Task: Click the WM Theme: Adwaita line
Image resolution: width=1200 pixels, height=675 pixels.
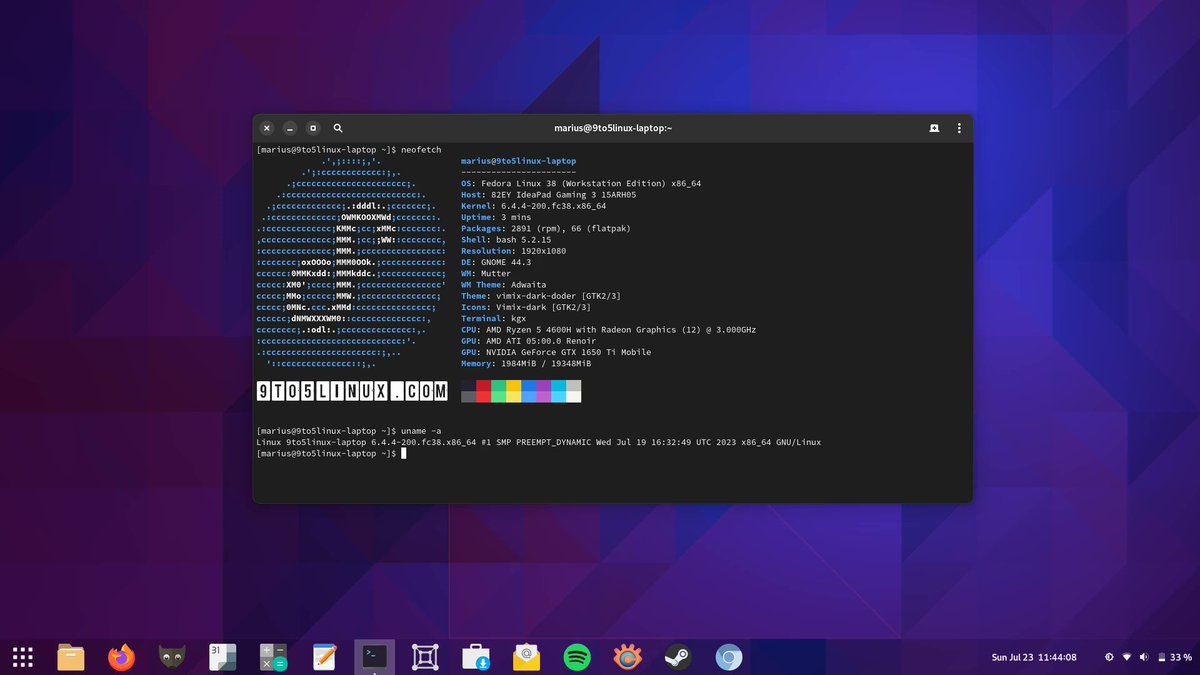Action: coord(505,285)
